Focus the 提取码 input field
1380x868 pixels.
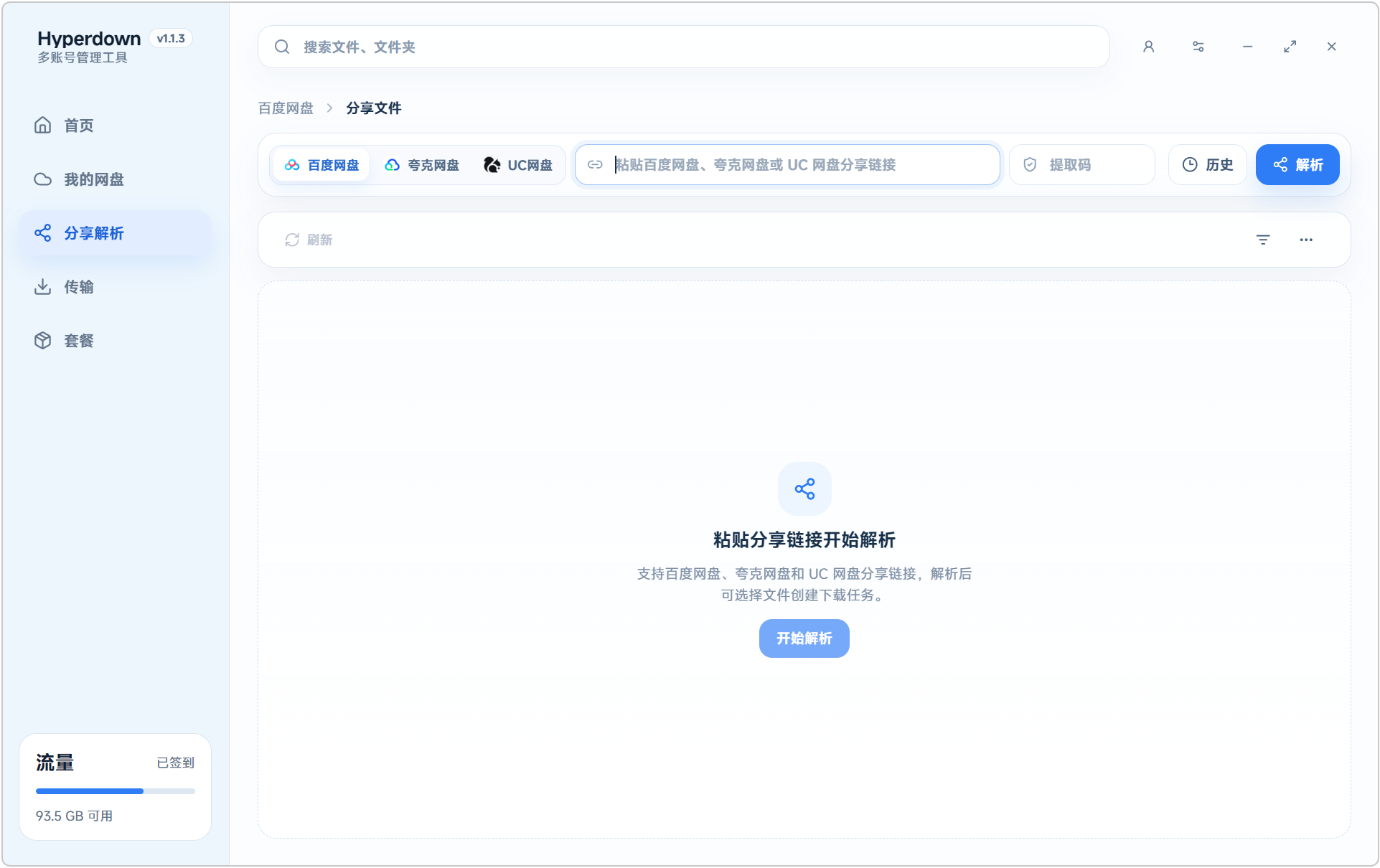coord(1082,165)
